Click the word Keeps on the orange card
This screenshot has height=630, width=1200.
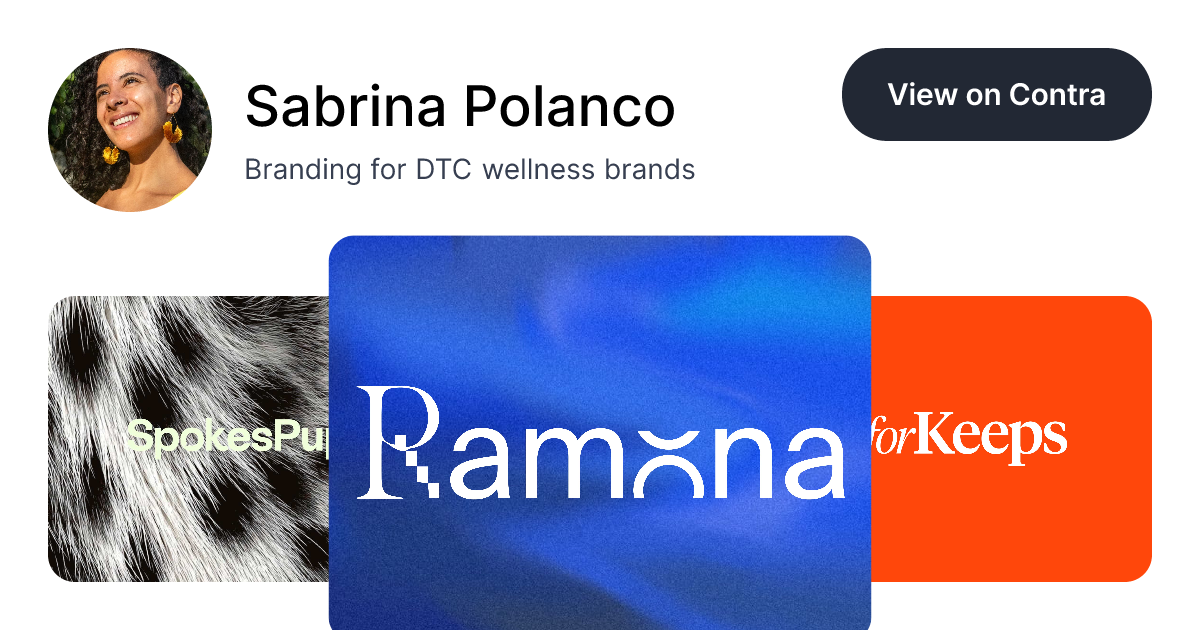[992, 438]
